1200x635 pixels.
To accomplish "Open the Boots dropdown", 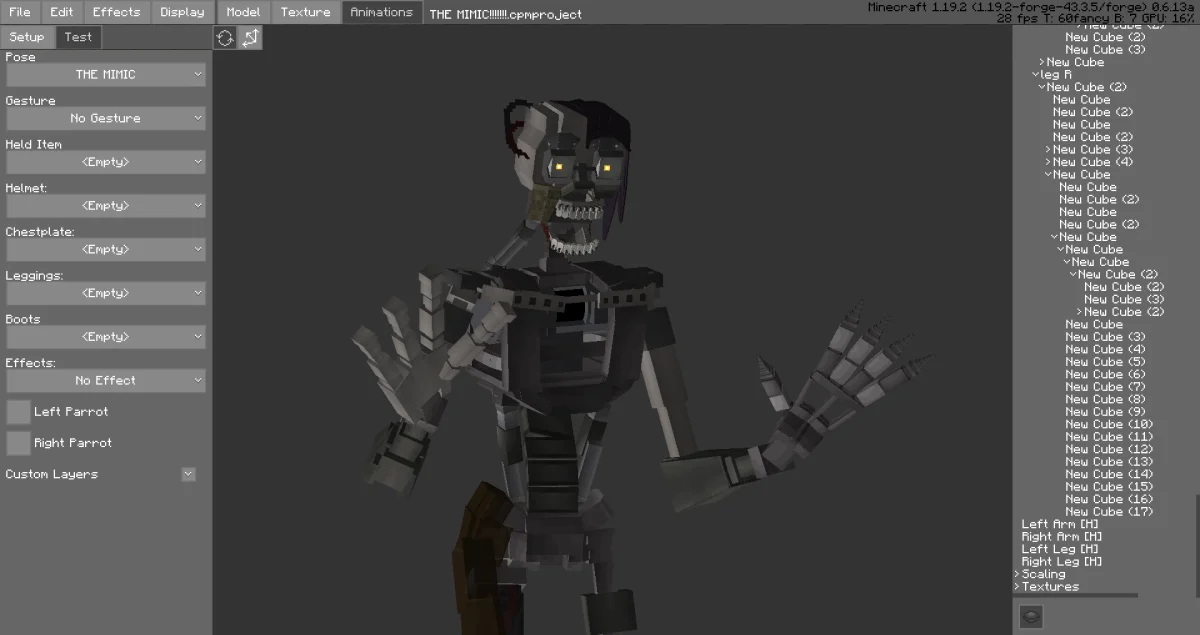I will tap(105, 337).
